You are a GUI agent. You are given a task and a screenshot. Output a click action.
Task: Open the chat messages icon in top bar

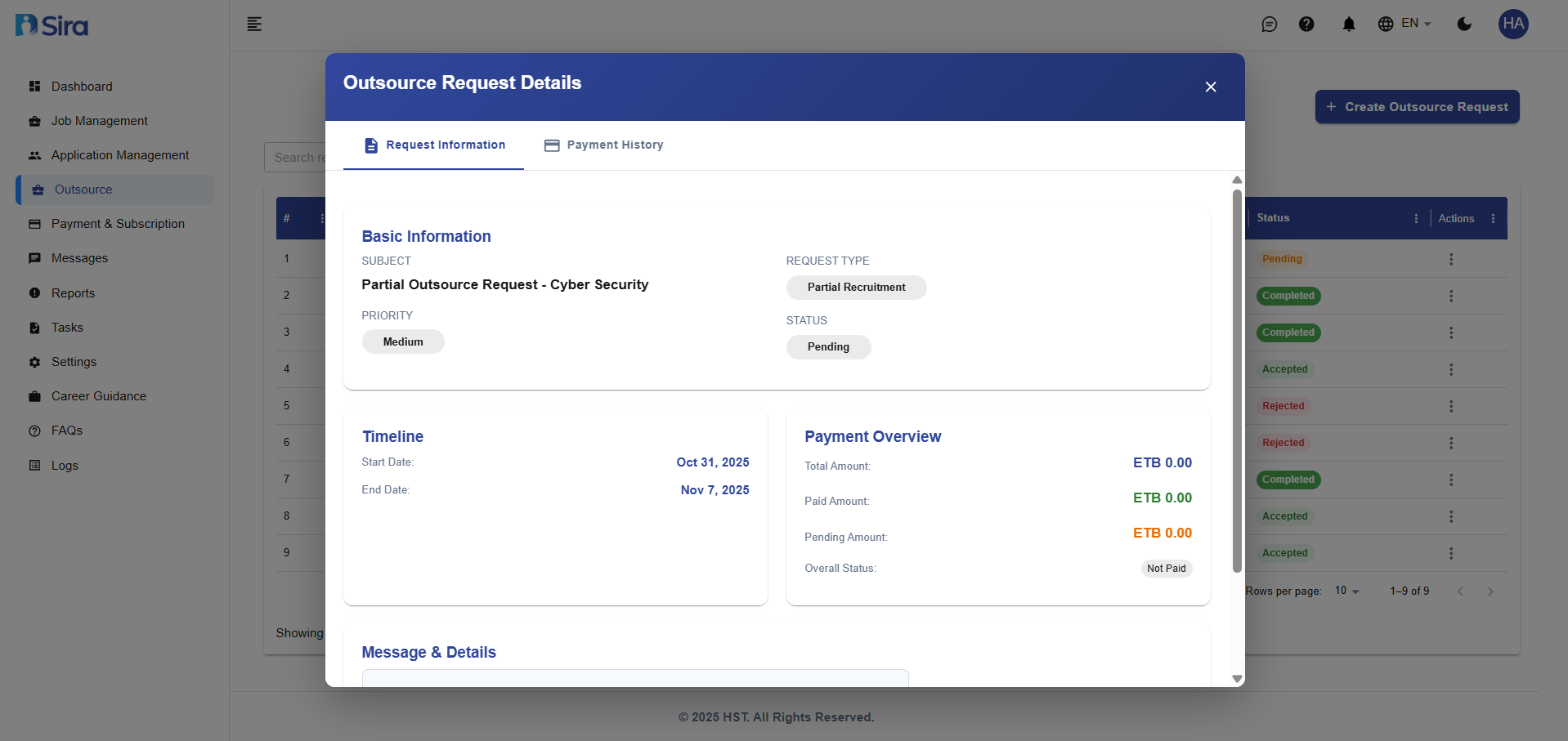pyautogui.click(x=1270, y=25)
